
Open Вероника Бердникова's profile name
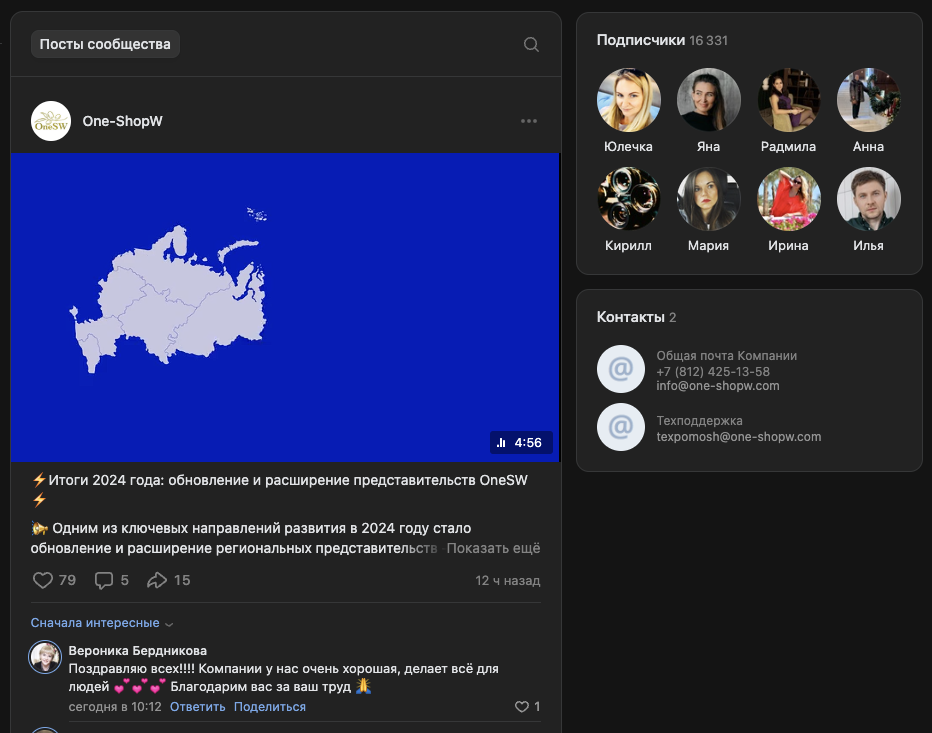[x=138, y=650]
